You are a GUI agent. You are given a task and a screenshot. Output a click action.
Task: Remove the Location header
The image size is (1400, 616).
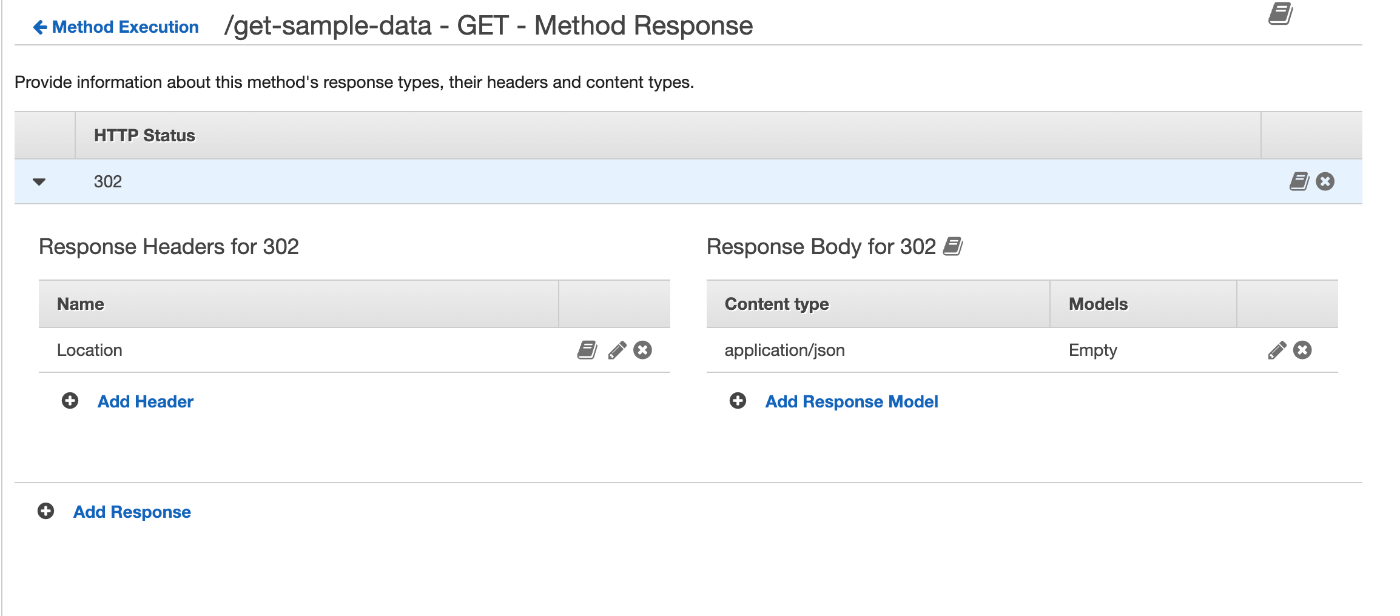[643, 350]
